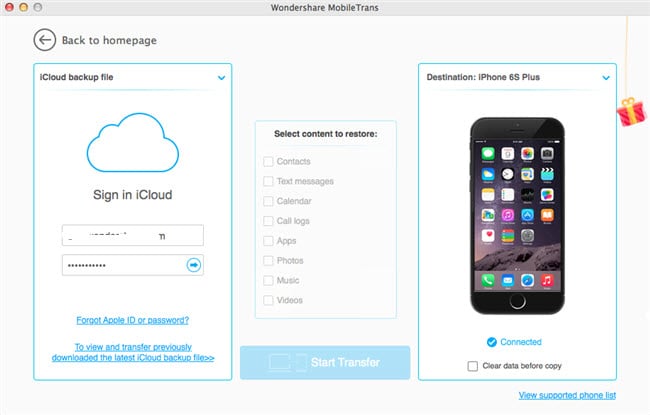This screenshot has width=650, height=415.
Task: Go Back to homepage
Action: [x=109, y=40]
